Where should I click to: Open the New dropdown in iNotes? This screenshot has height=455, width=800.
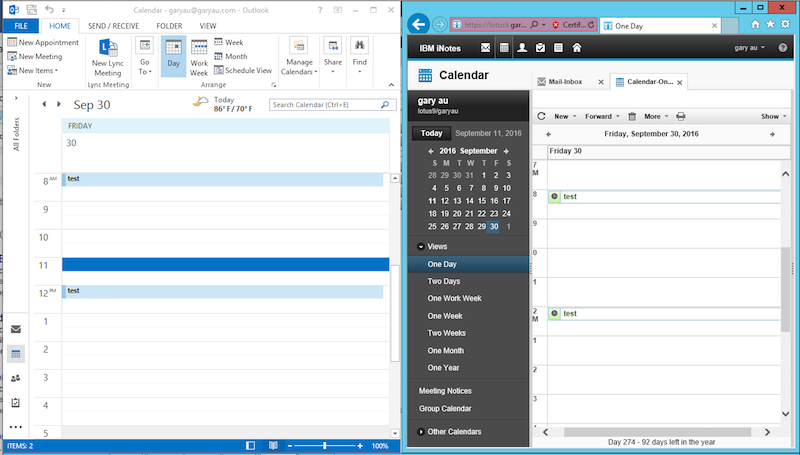pyautogui.click(x=565, y=116)
